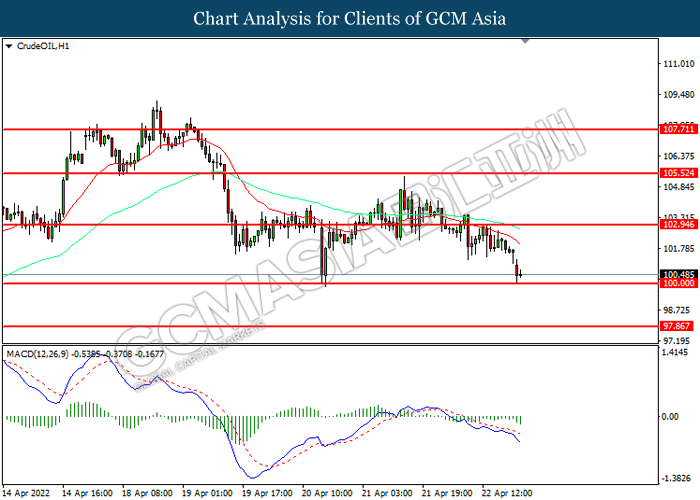Click the 109.480 price axis value
Viewport: 700px width, 500px height.
pyautogui.click(x=679, y=95)
